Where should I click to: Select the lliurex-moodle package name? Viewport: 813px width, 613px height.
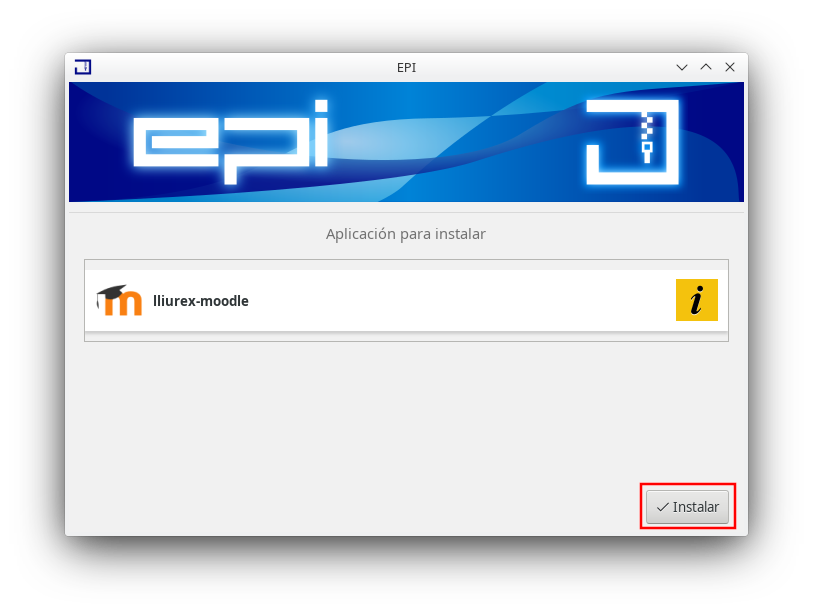pos(201,301)
